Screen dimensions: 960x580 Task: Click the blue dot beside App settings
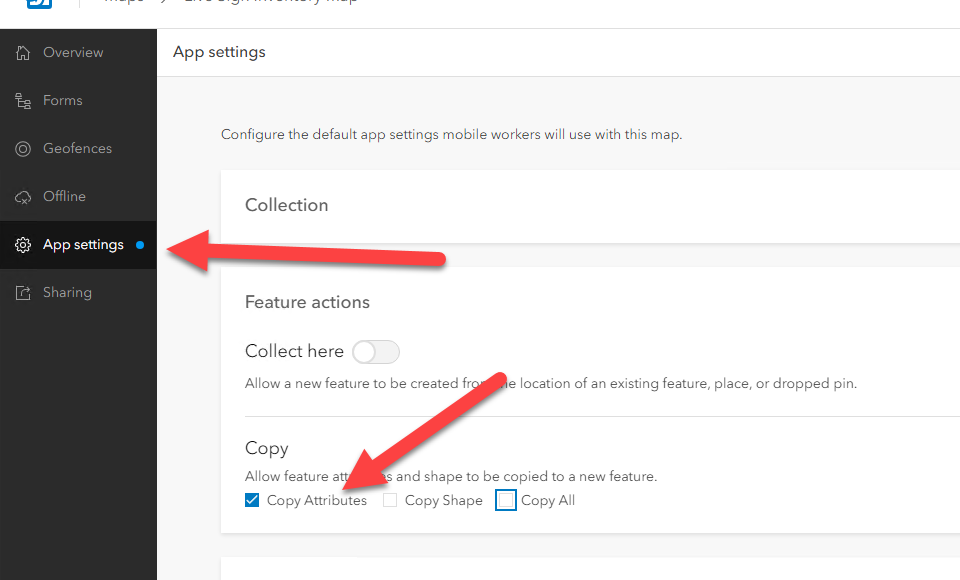pyautogui.click(x=140, y=245)
